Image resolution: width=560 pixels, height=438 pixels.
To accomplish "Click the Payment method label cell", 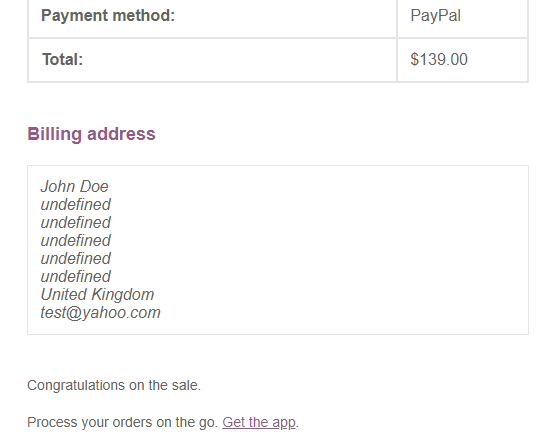I will 212,17.
